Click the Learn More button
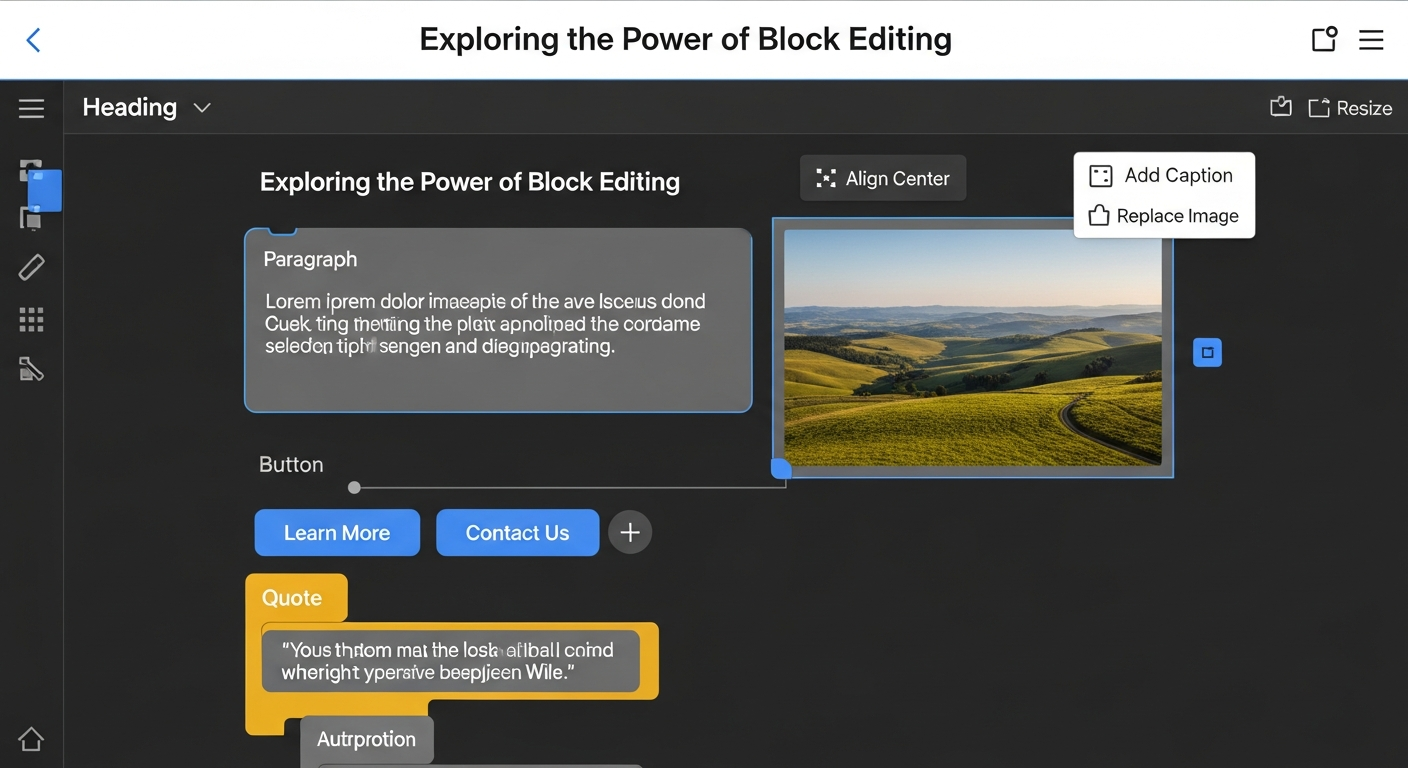This screenshot has height=768, width=1408. point(337,533)
